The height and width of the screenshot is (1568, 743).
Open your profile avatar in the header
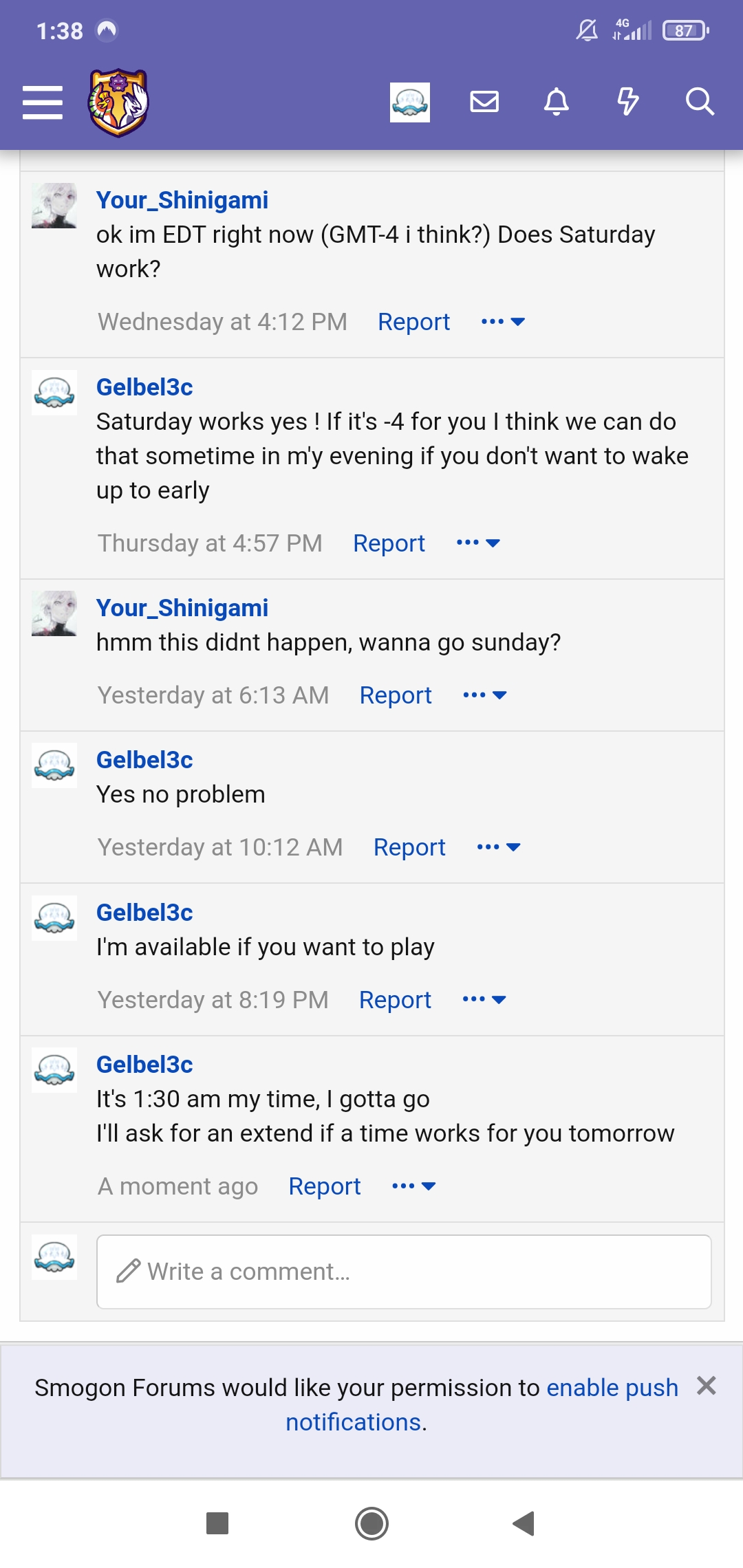(410, 103)
